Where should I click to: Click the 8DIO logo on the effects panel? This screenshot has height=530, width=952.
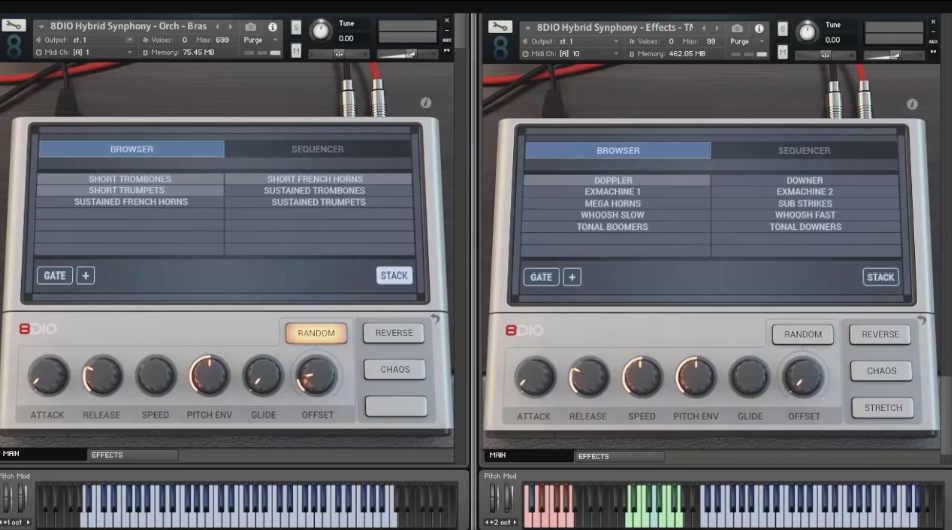524,330
